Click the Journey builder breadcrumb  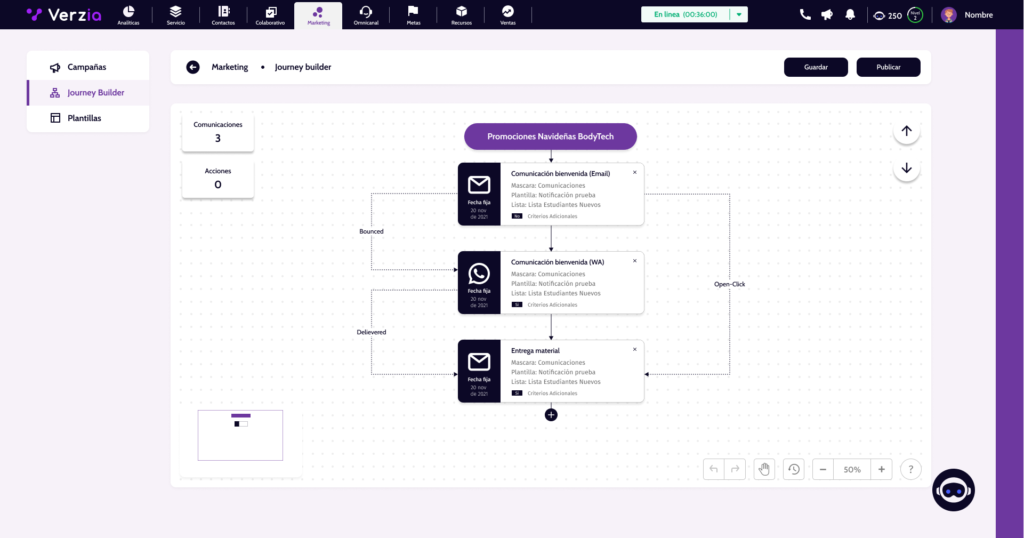(302, 67)
